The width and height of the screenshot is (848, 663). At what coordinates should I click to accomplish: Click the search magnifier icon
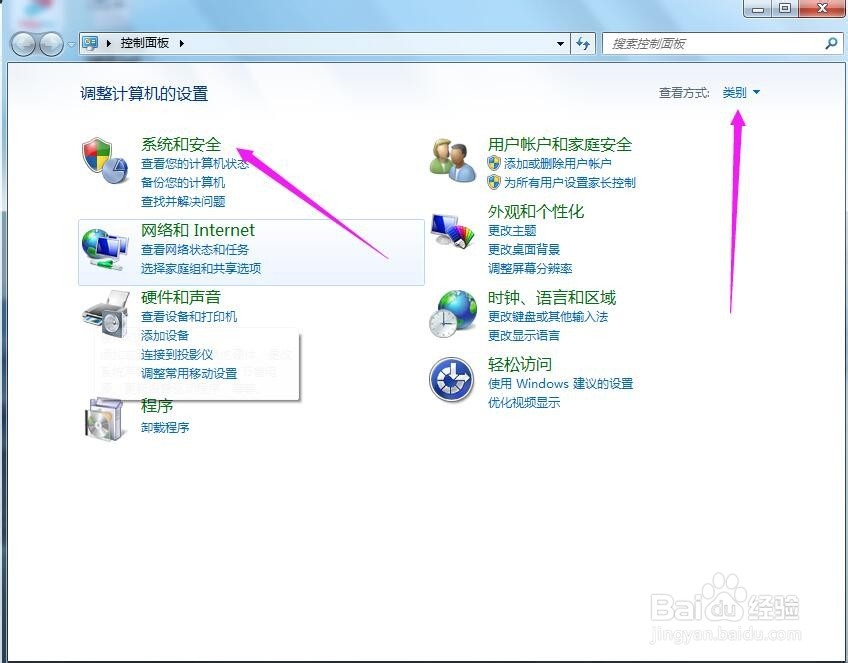(830, 43)
